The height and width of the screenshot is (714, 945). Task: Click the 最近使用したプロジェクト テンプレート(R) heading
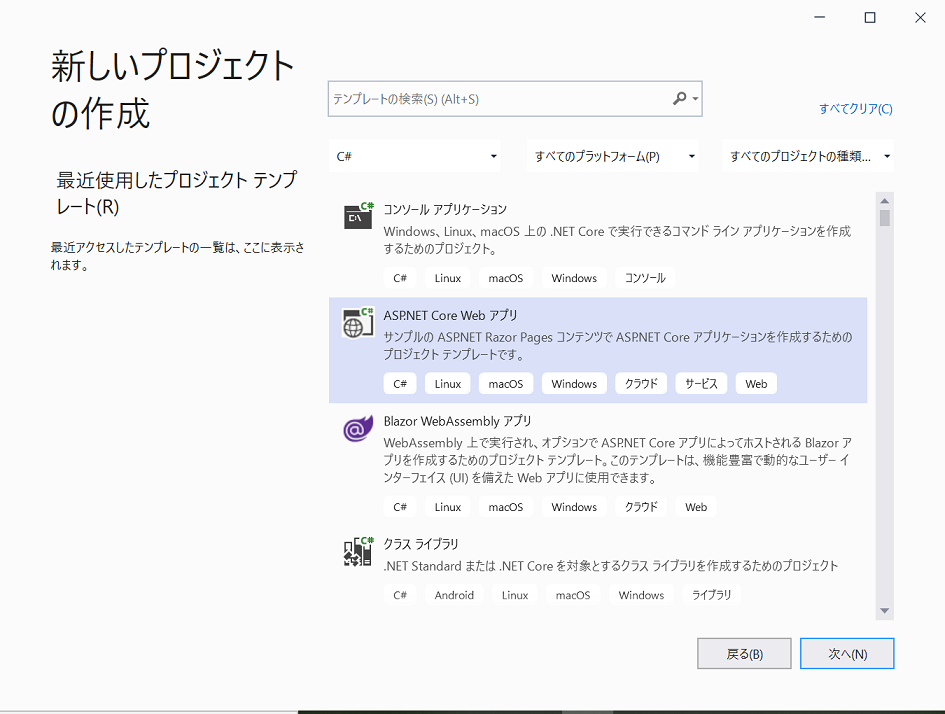click(177, 193)
